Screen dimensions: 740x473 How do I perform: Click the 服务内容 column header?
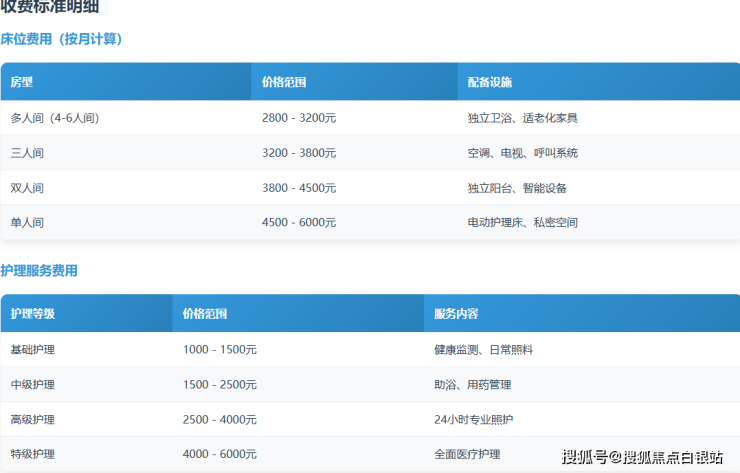point(456,314)
